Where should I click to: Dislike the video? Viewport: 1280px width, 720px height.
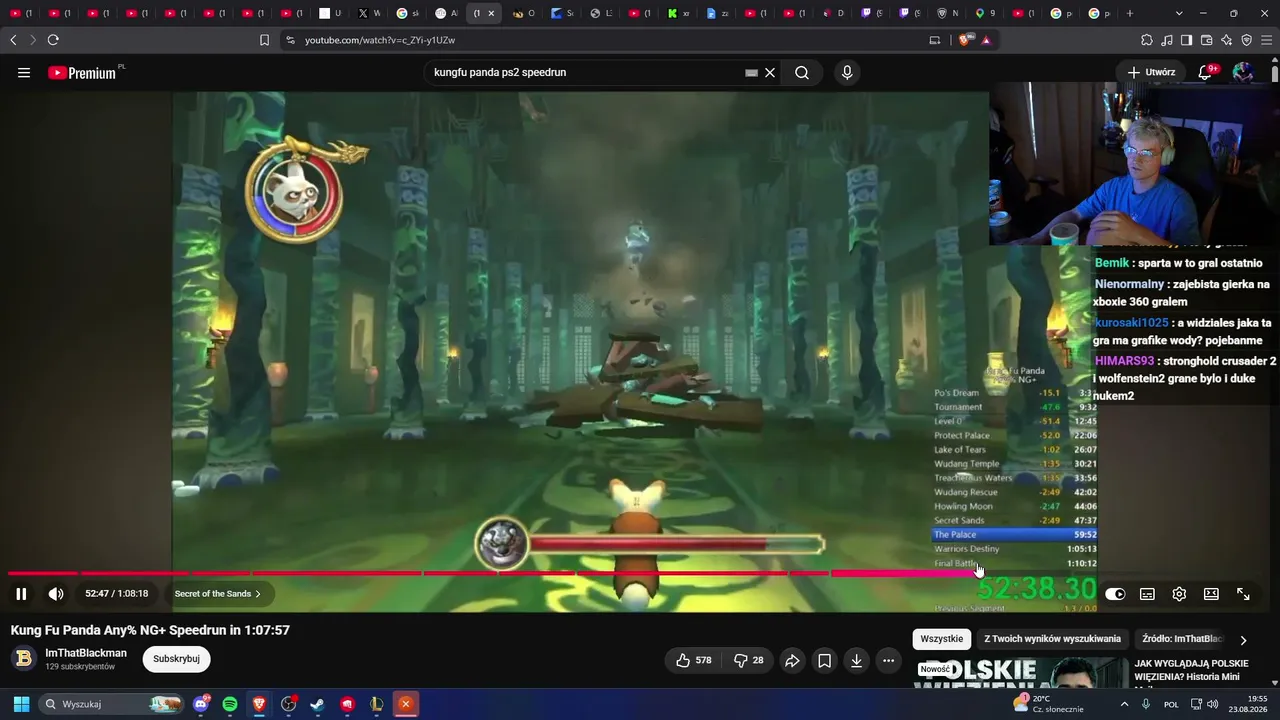[x=749, y=660]
